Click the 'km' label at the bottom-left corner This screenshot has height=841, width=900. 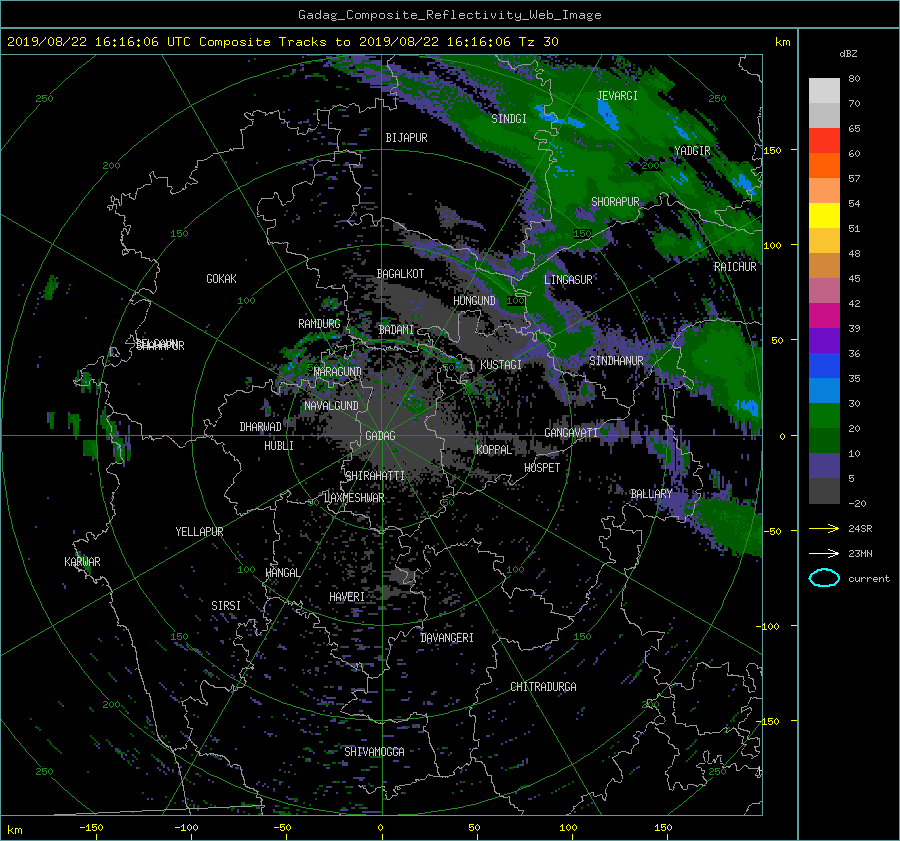point(14,830)
